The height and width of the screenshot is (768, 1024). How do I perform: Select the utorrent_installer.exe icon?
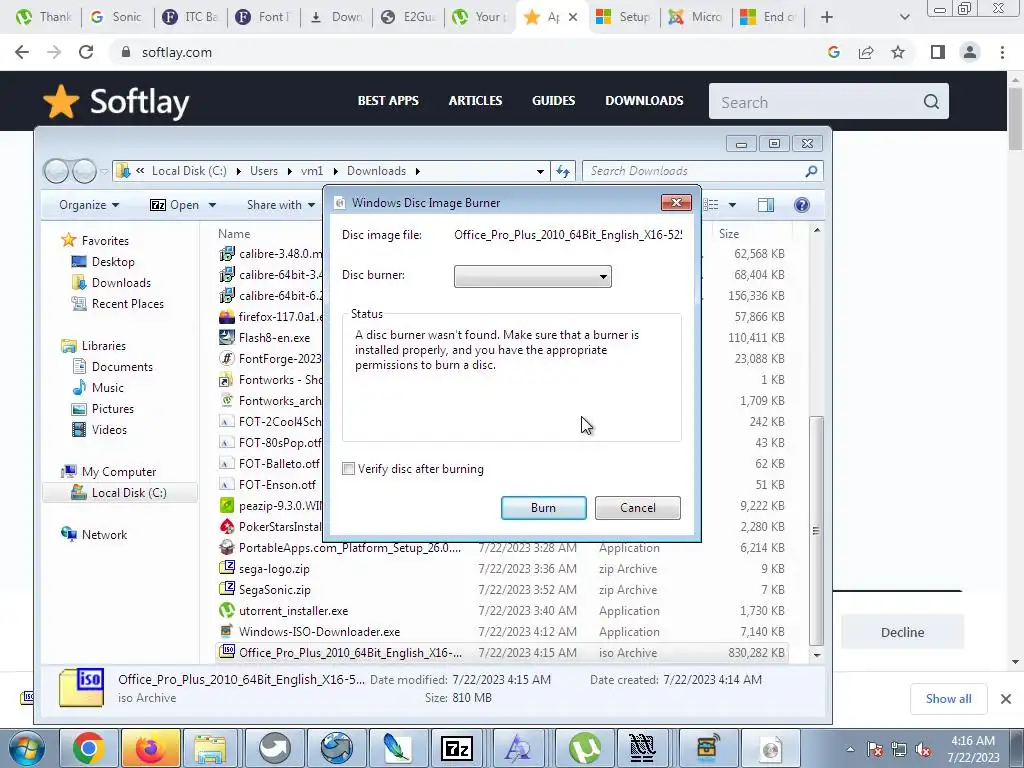227,611
